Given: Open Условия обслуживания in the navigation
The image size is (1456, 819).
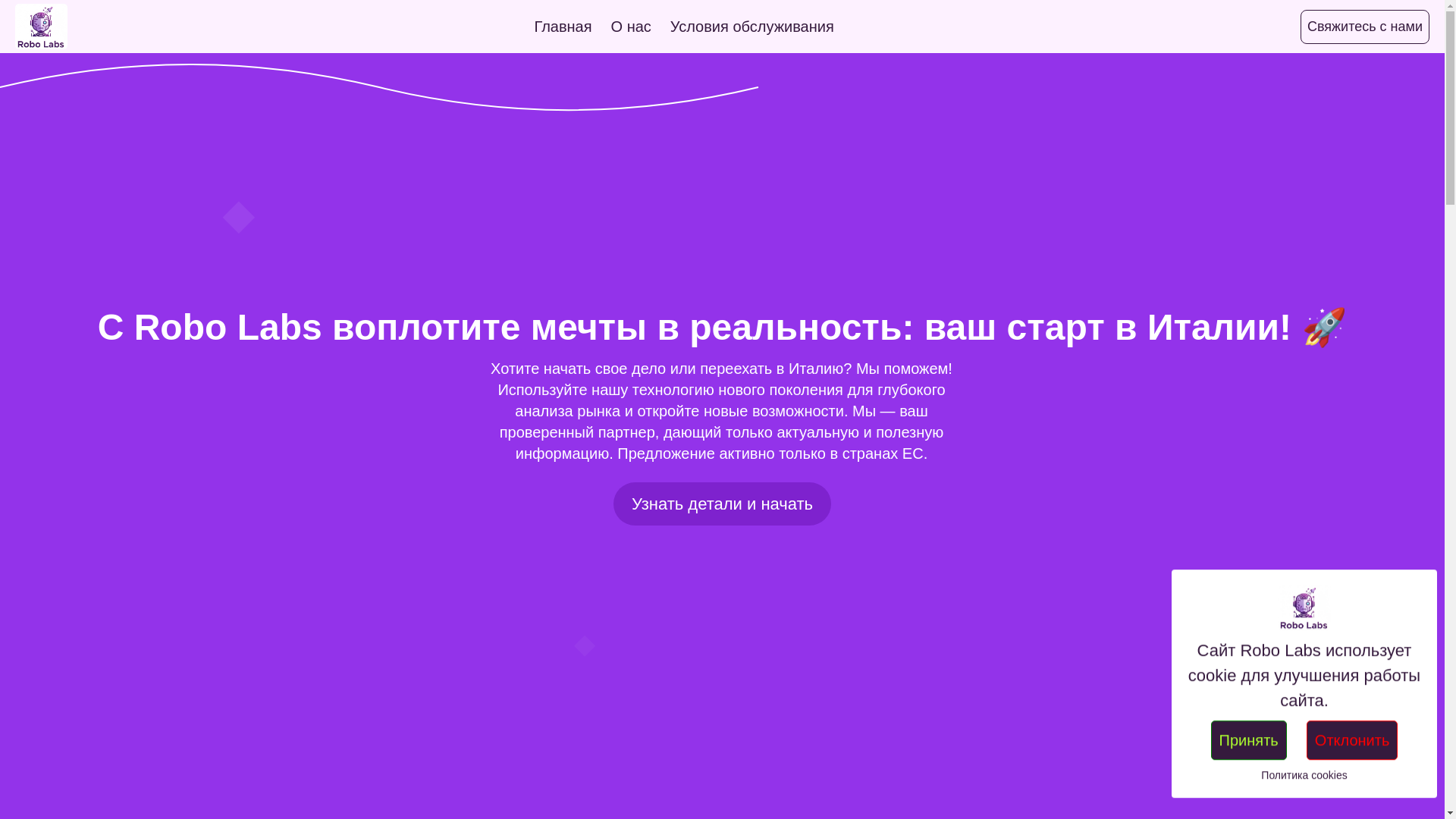Looking at the screenshot, I should pos(752,27).
